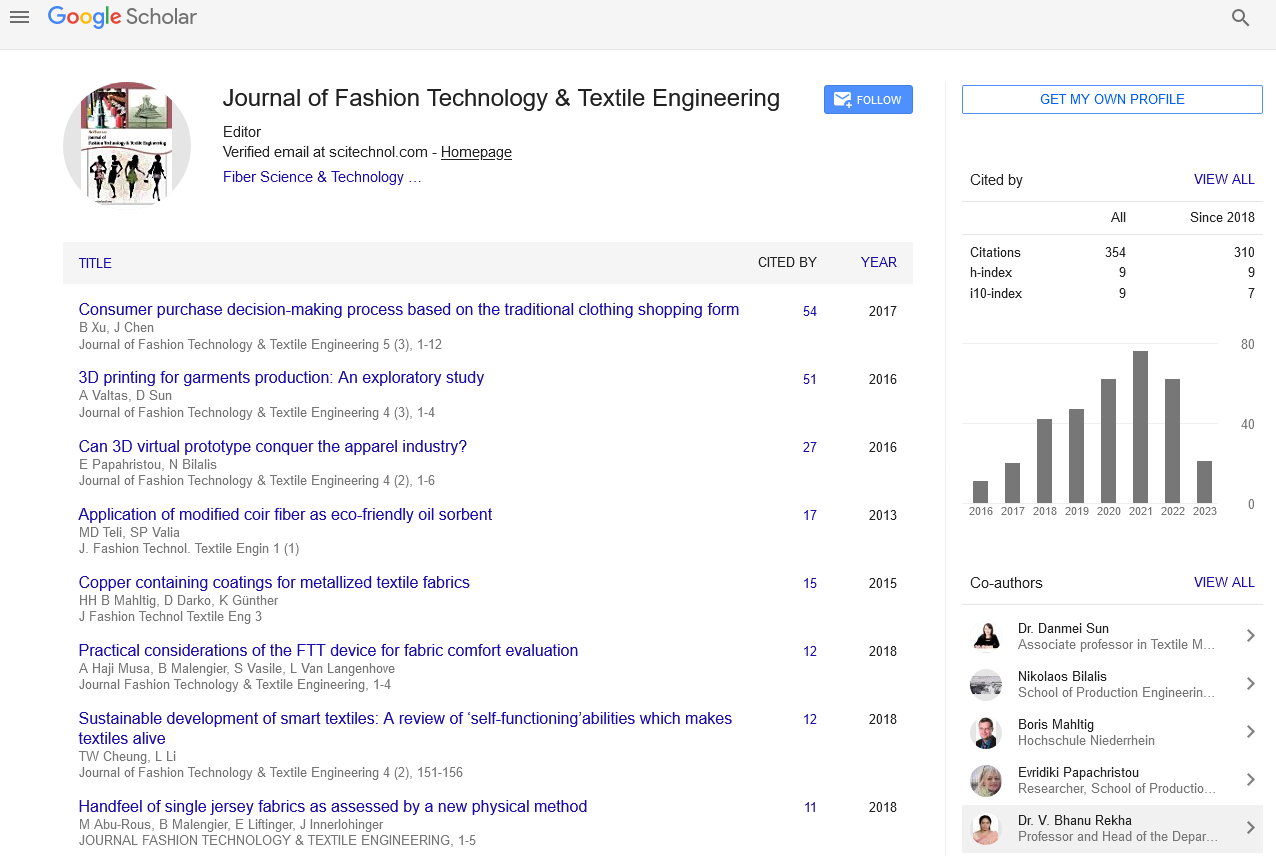
Task: Open FTT device fabric comfort article
Action: (x=328, y=650)
